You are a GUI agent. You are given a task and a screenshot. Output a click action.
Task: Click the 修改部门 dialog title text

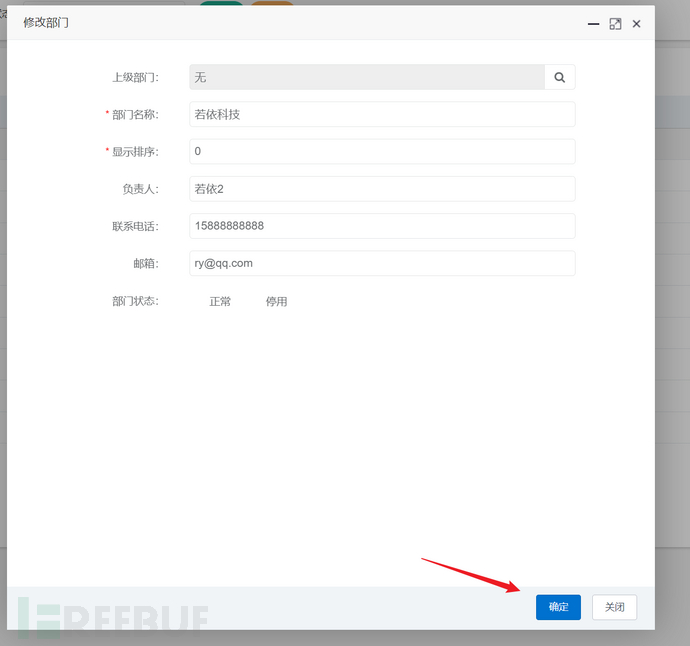[x=46, y=22]
